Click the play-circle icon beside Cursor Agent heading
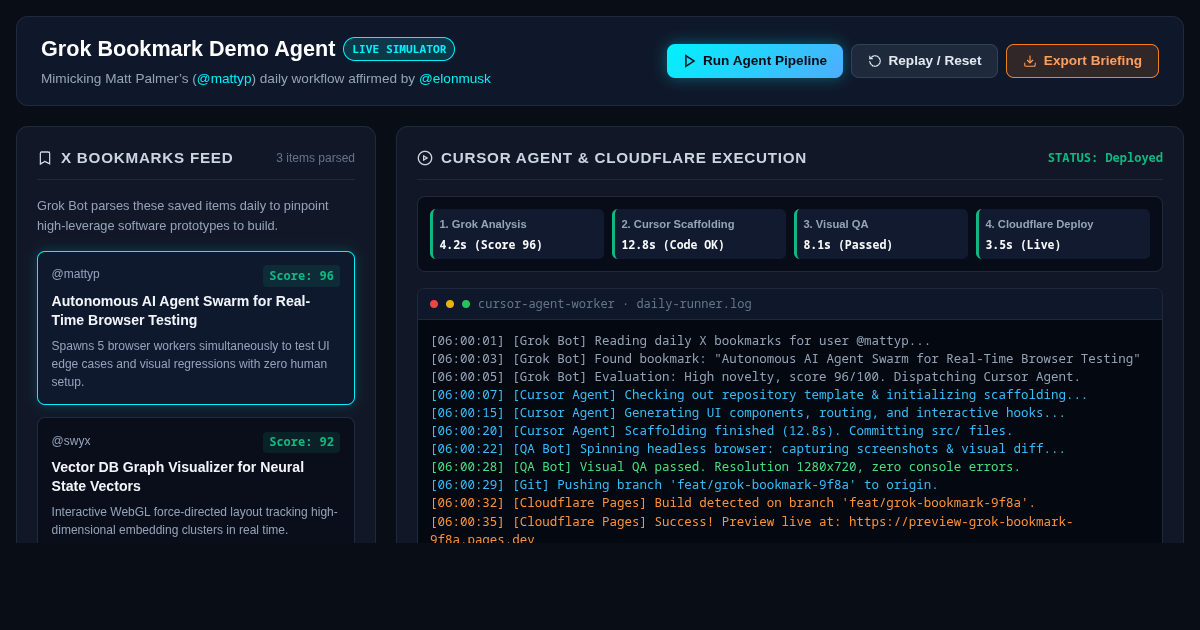Screen dimensions: 1200x630 click(425, 158)
